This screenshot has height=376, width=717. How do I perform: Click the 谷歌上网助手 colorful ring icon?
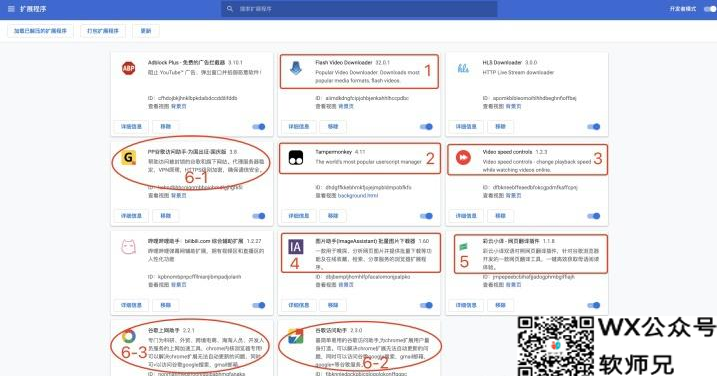click(x=128, y=336)
